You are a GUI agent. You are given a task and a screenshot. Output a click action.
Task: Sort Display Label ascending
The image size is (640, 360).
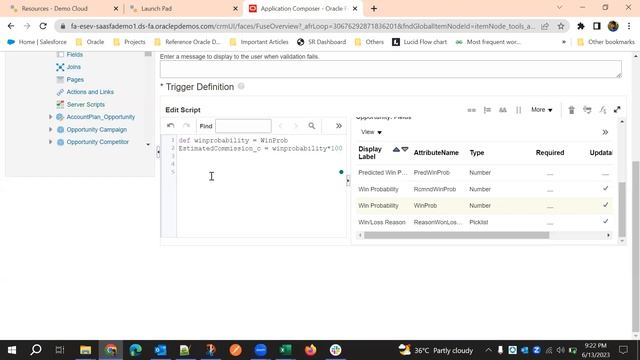click(396, 149)
